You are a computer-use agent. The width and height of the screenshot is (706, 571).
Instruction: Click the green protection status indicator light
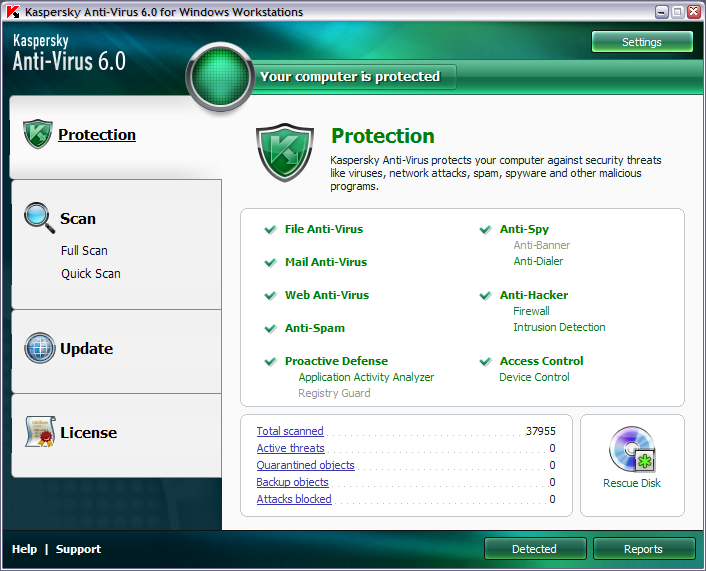point(220,76)
